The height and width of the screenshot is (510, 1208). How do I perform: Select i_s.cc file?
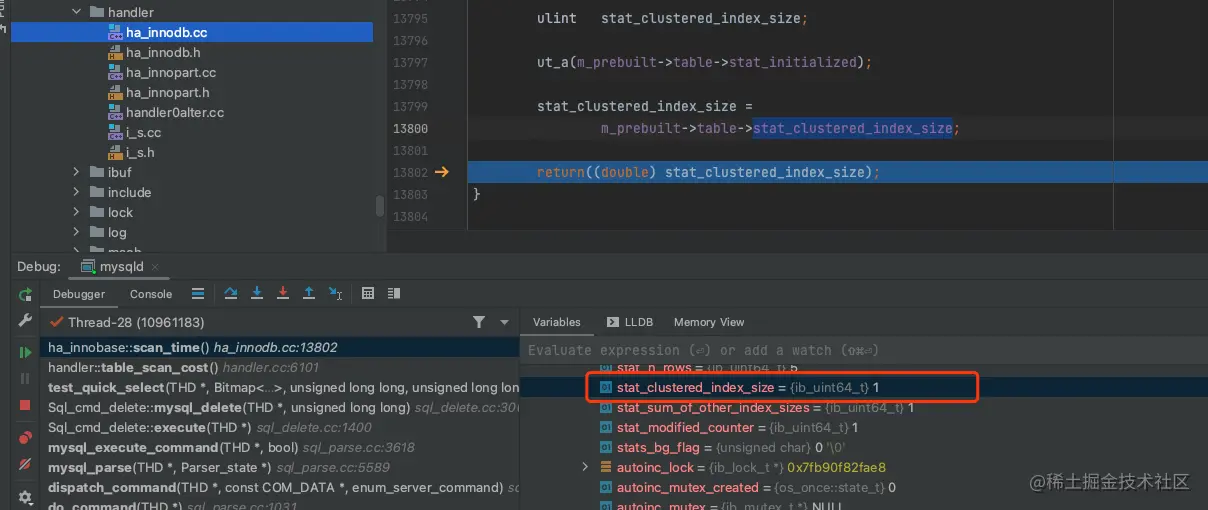tap(143, 132)
